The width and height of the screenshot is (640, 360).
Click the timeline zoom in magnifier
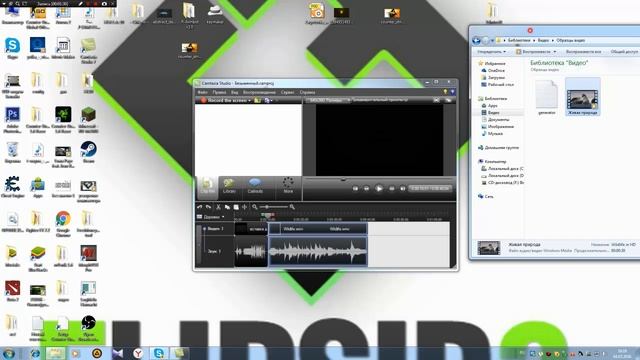[x=292, y=207]
